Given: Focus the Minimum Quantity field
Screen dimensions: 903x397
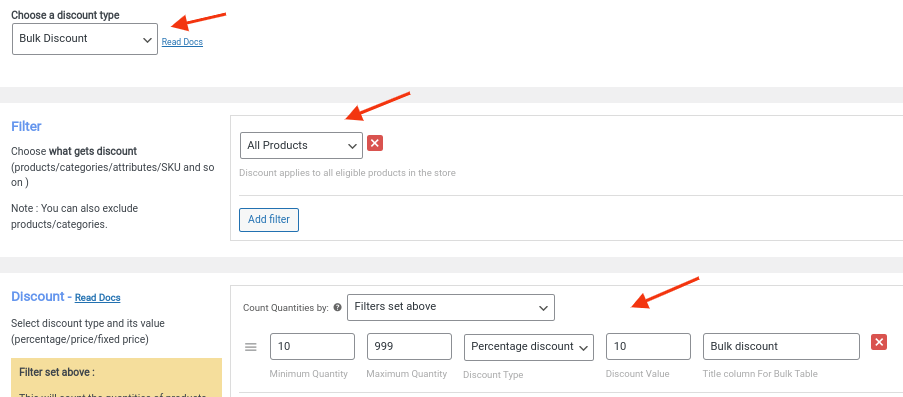Looking at the screenshot, I should [x=312, y=347].
